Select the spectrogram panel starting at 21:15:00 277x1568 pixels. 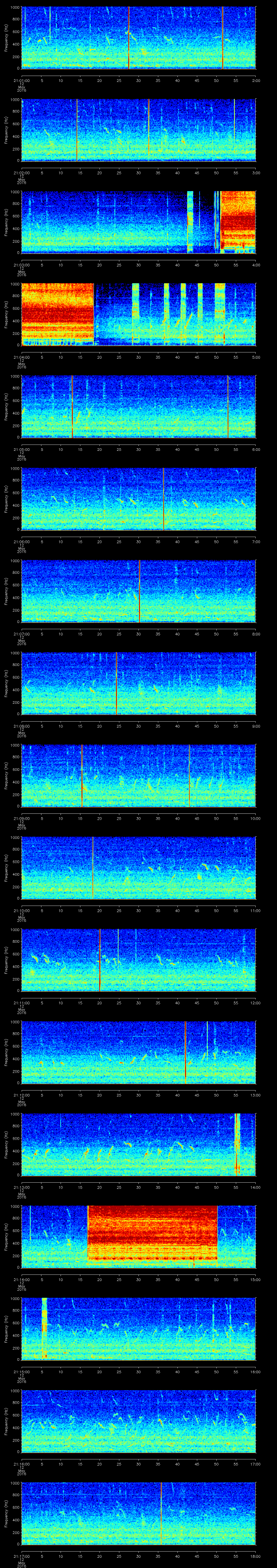pos(139,1329)
